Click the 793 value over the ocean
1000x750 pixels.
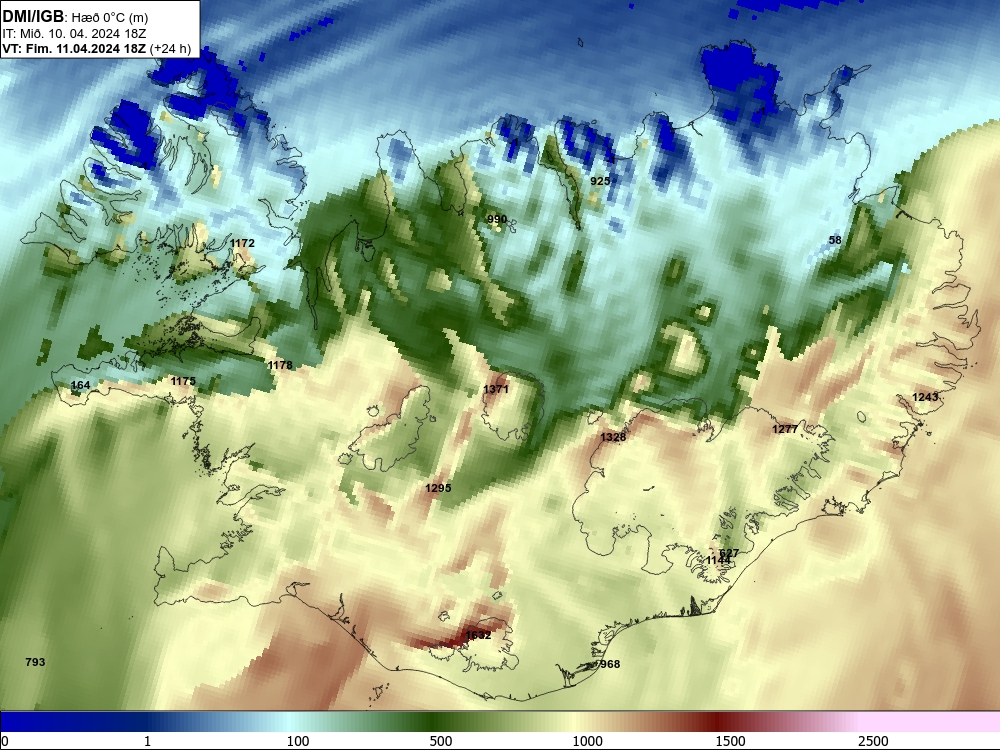pos(35,662)
